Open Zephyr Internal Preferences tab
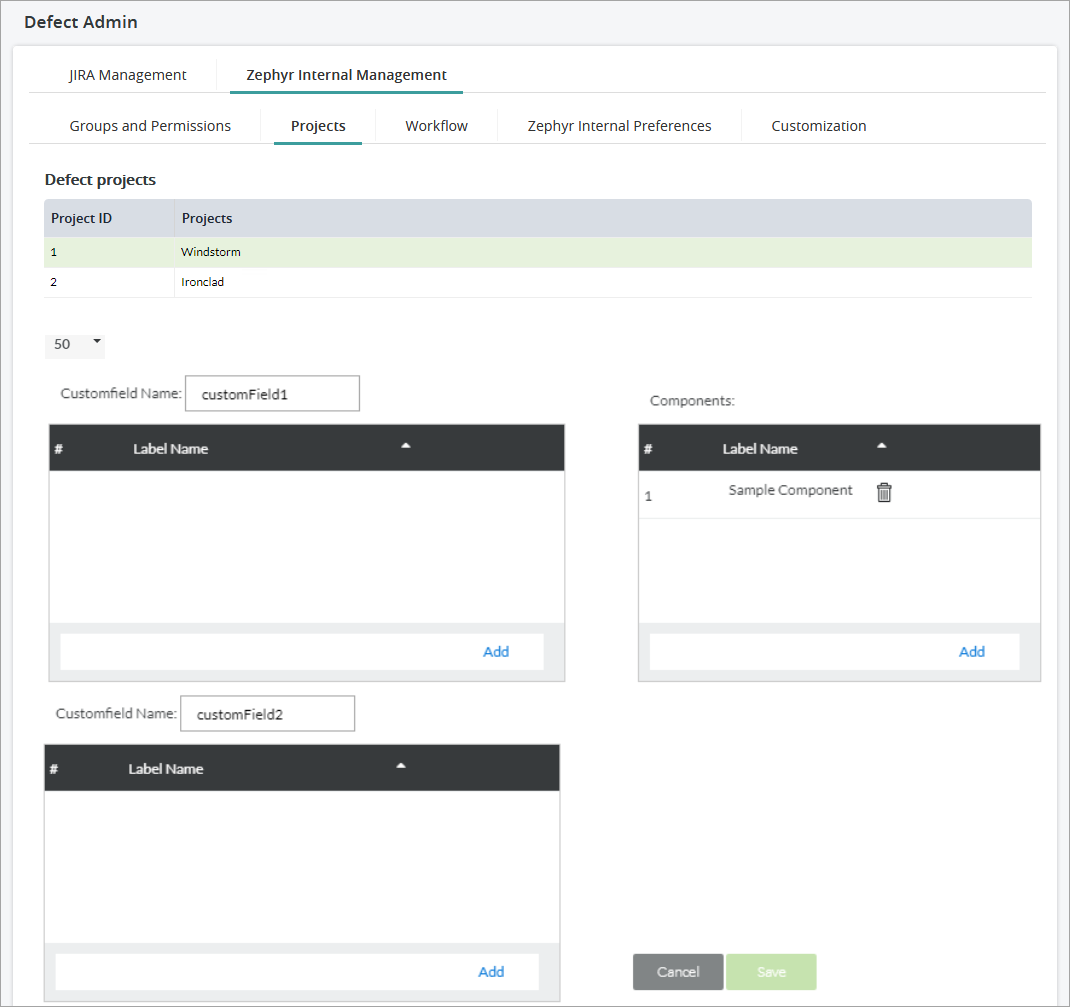This screenshot has width=1070, height=1007. (619, 126)
